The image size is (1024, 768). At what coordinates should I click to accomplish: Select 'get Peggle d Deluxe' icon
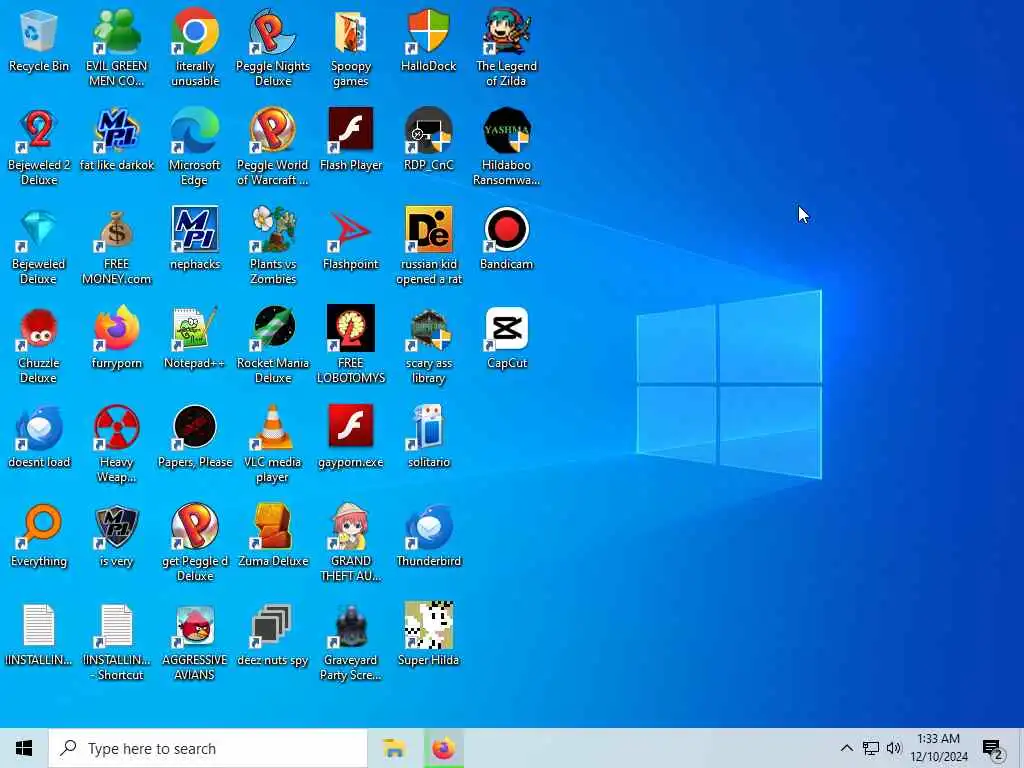pyautogui.click(x=195, y=543)
